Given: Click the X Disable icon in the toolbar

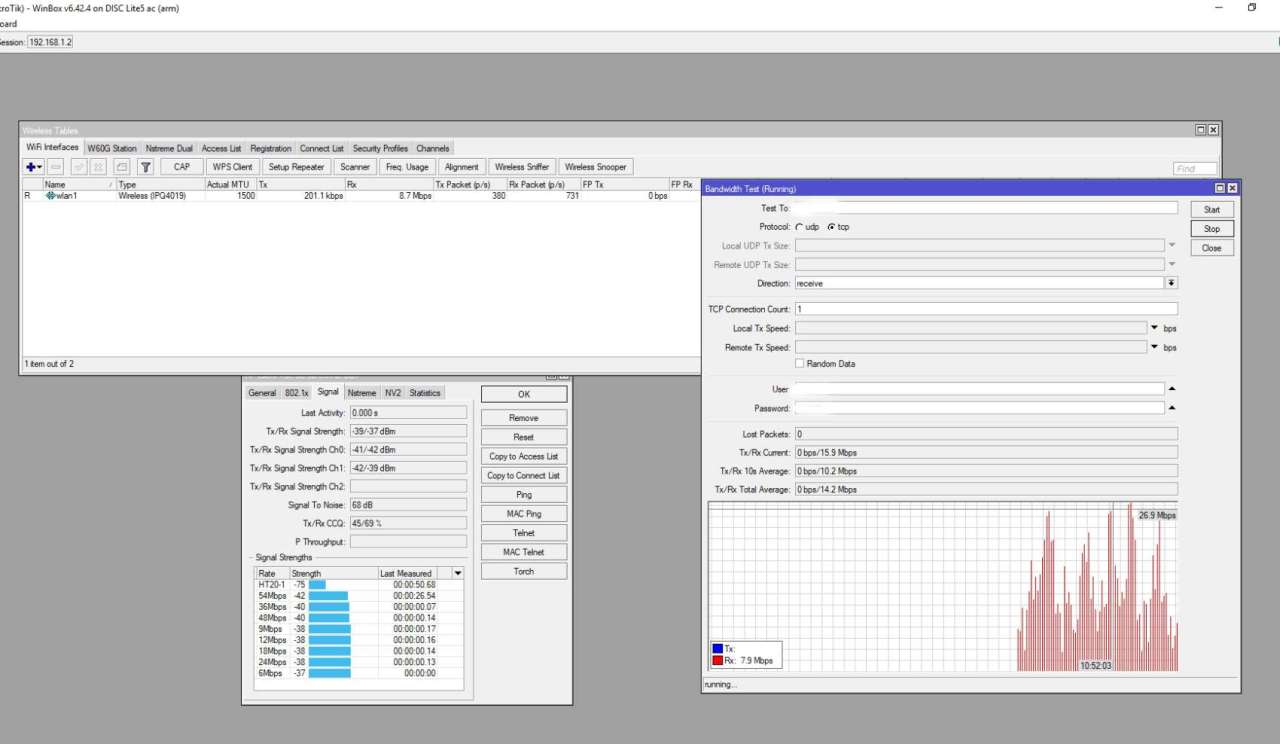Looking at the screenshot, I should point(99,167).
